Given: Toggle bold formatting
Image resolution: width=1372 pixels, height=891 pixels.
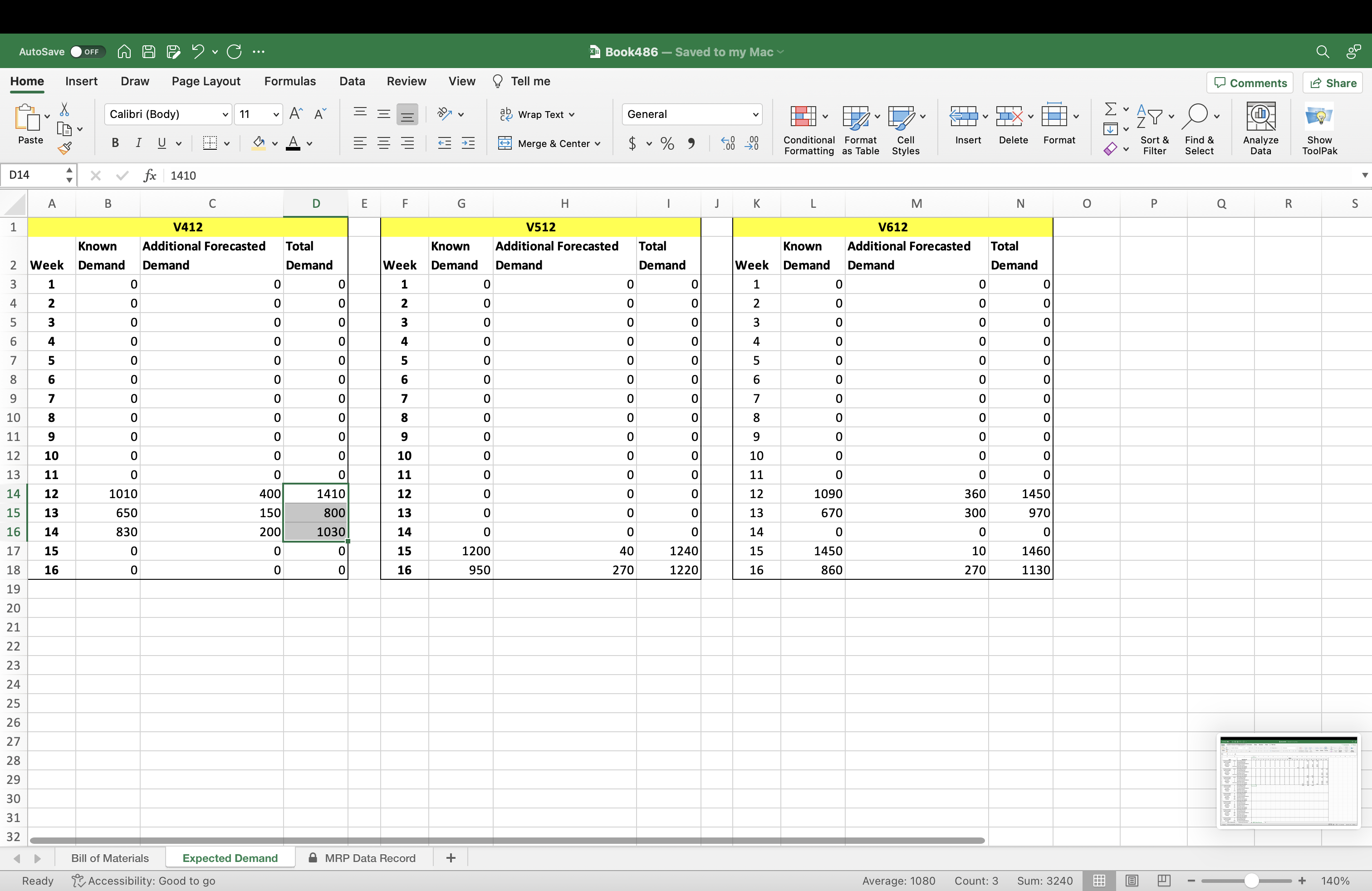Looking at the screenshot, I should (x=115, y=143).
